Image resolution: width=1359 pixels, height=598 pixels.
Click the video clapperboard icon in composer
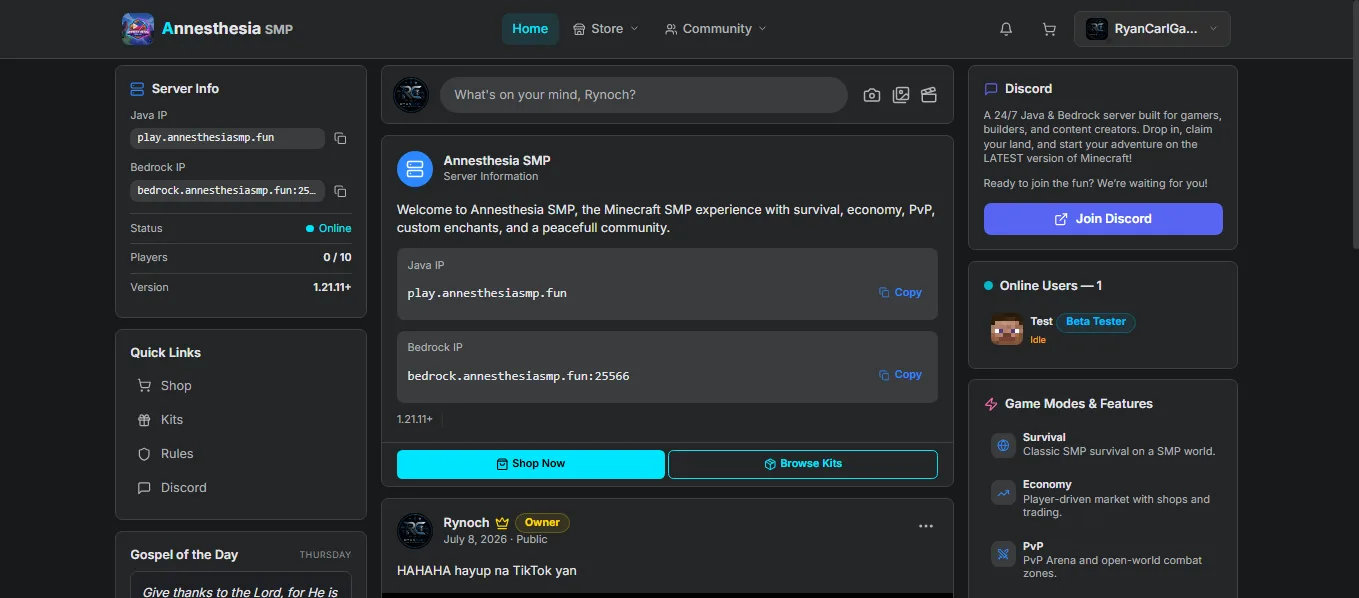click(x=929, y=95)
